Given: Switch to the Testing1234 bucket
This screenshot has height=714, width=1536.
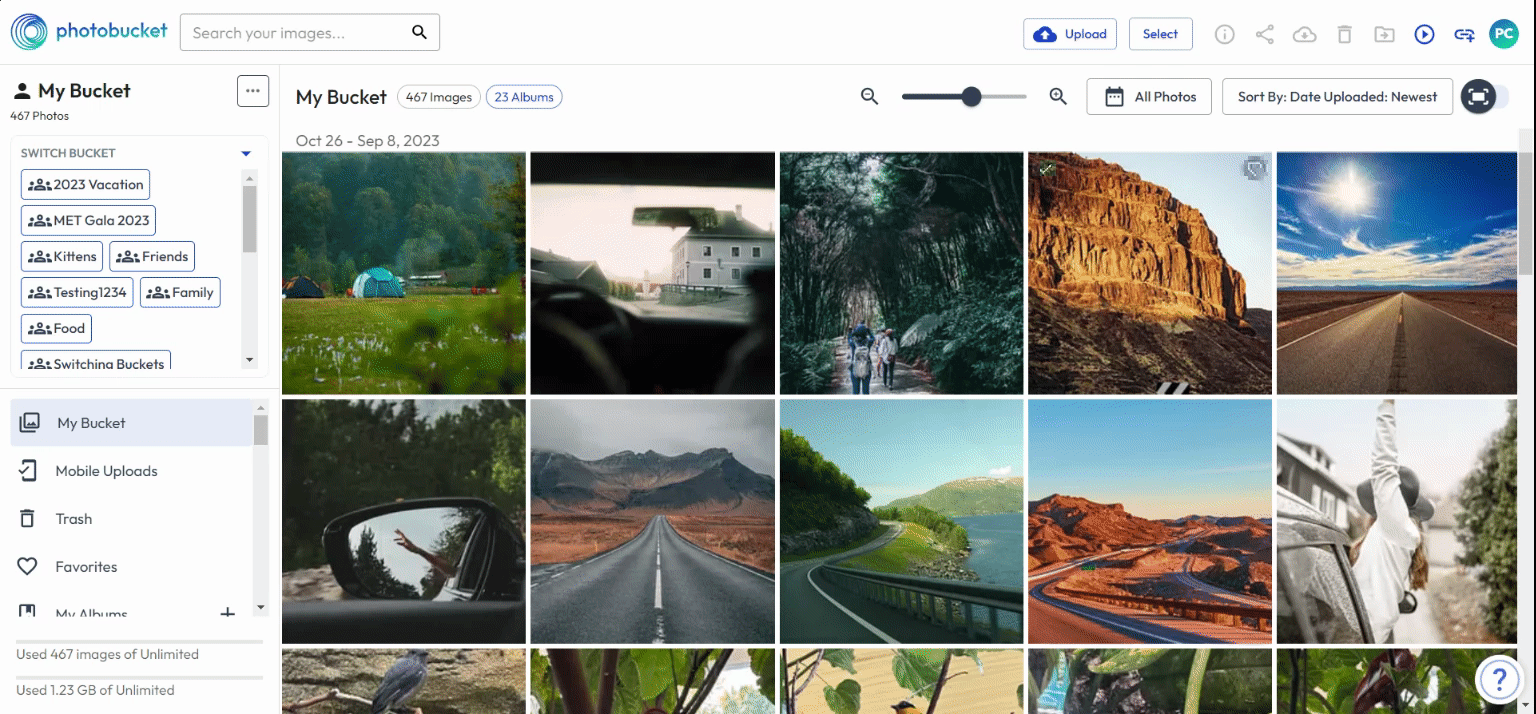Looking at the screenshot, I should pyautogui.click(x=77, y=293).
